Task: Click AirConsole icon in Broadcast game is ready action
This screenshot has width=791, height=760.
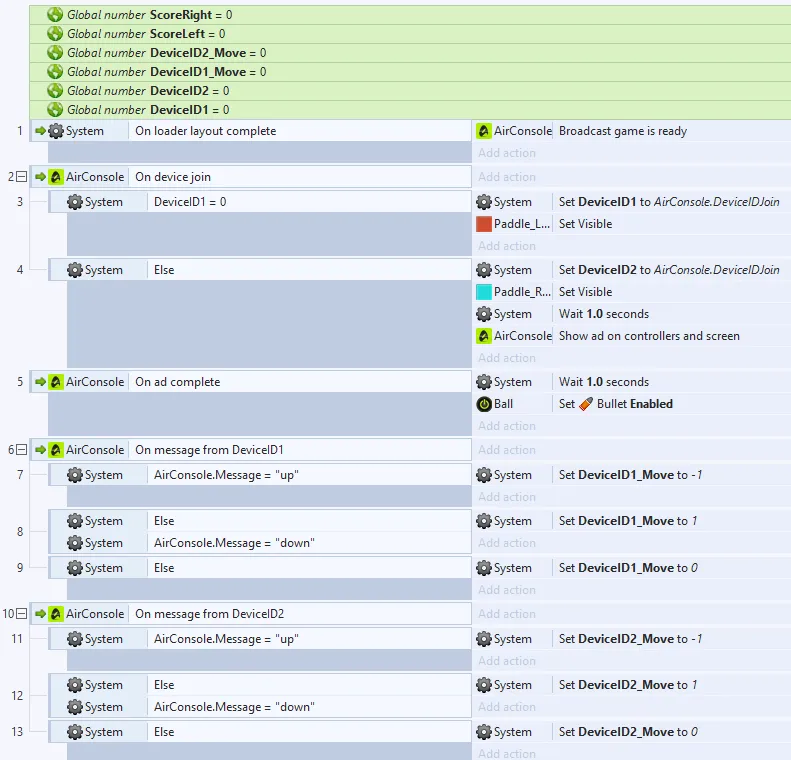Action: (x=484, y=131)
